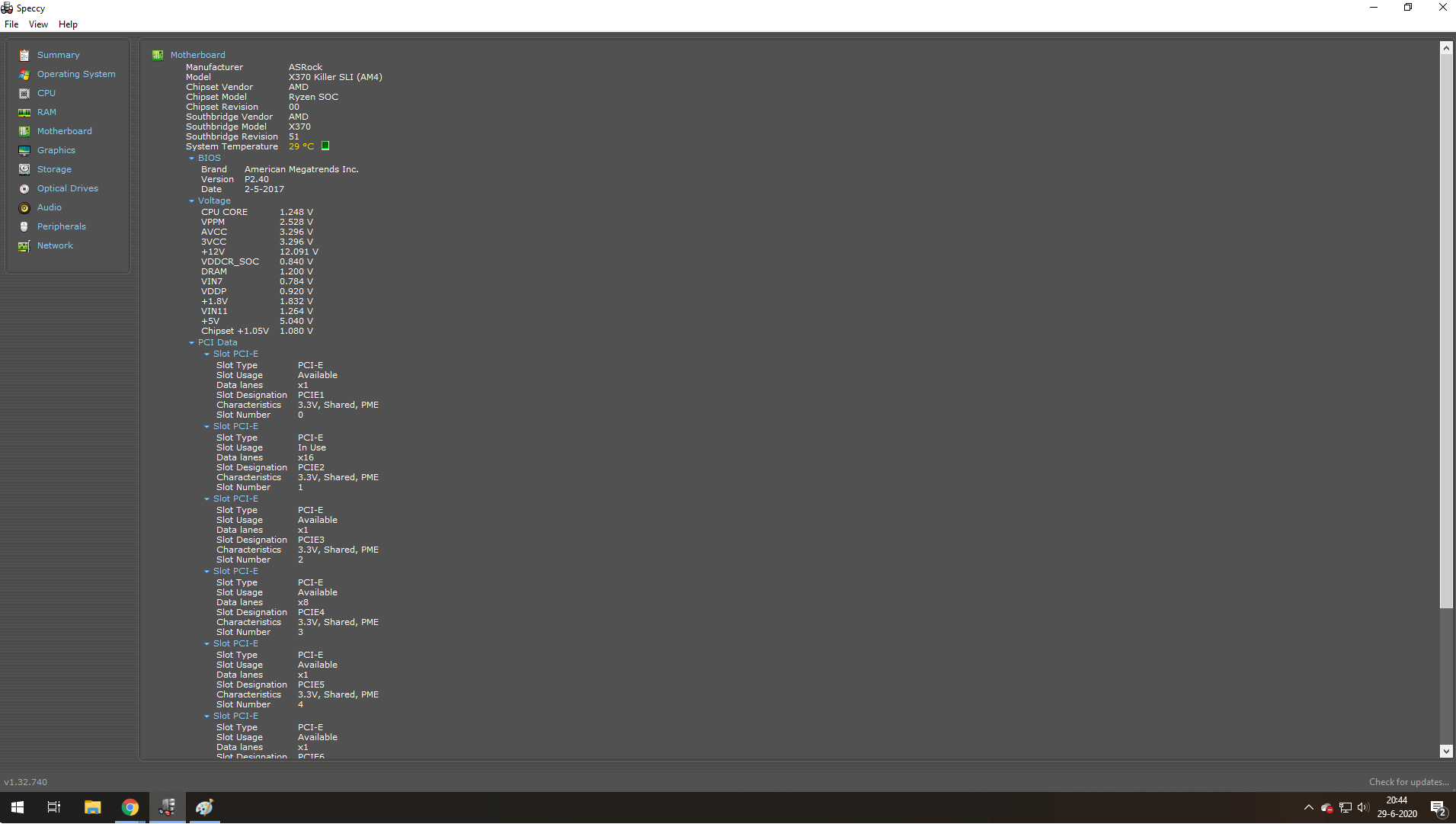1456x824 pixels.
Task: Collapse the PCI Data section
Action: pyautogui.click(x=191, y=343)
